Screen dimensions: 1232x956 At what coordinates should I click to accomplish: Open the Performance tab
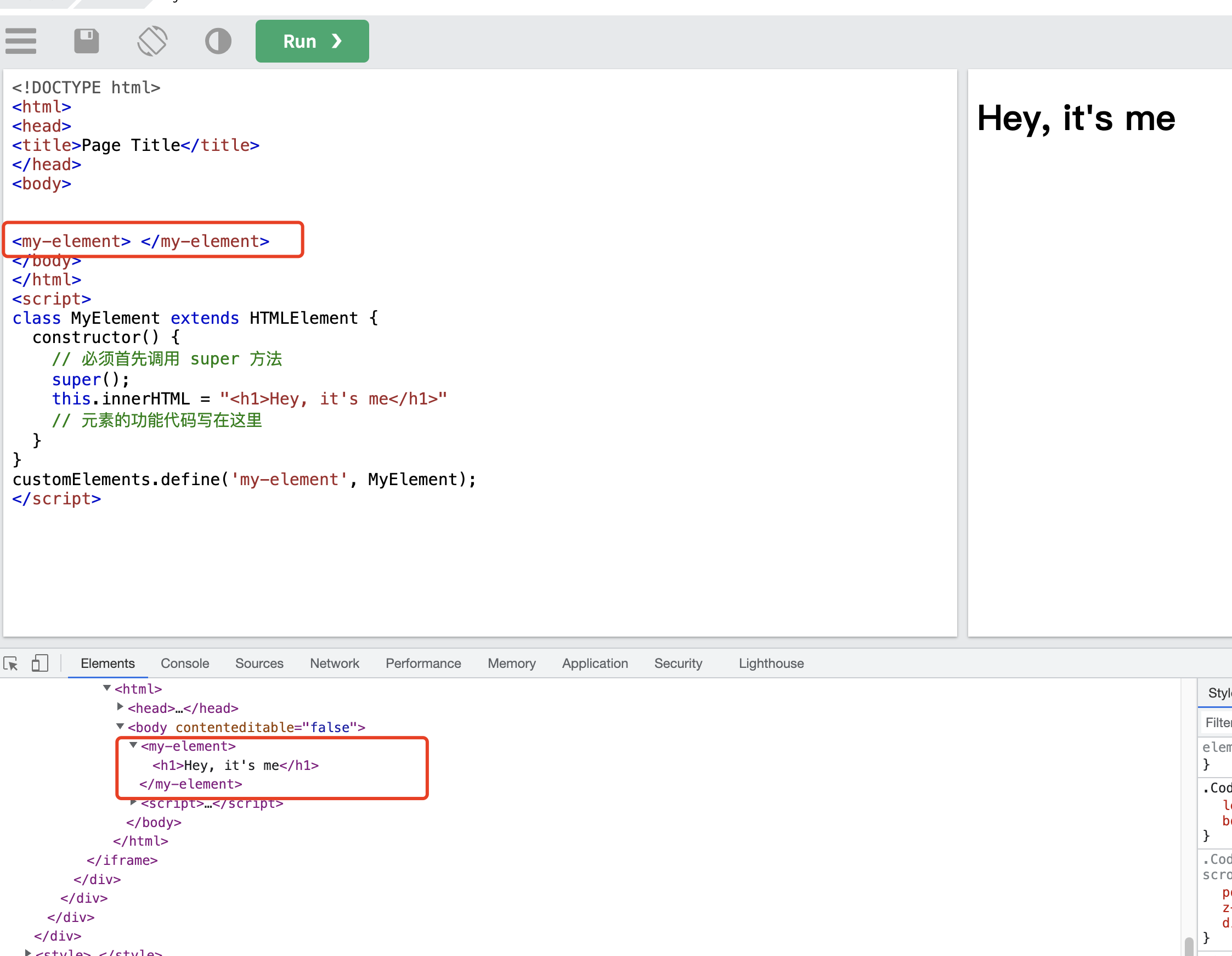pyautogui.click(x=423, y=663)
